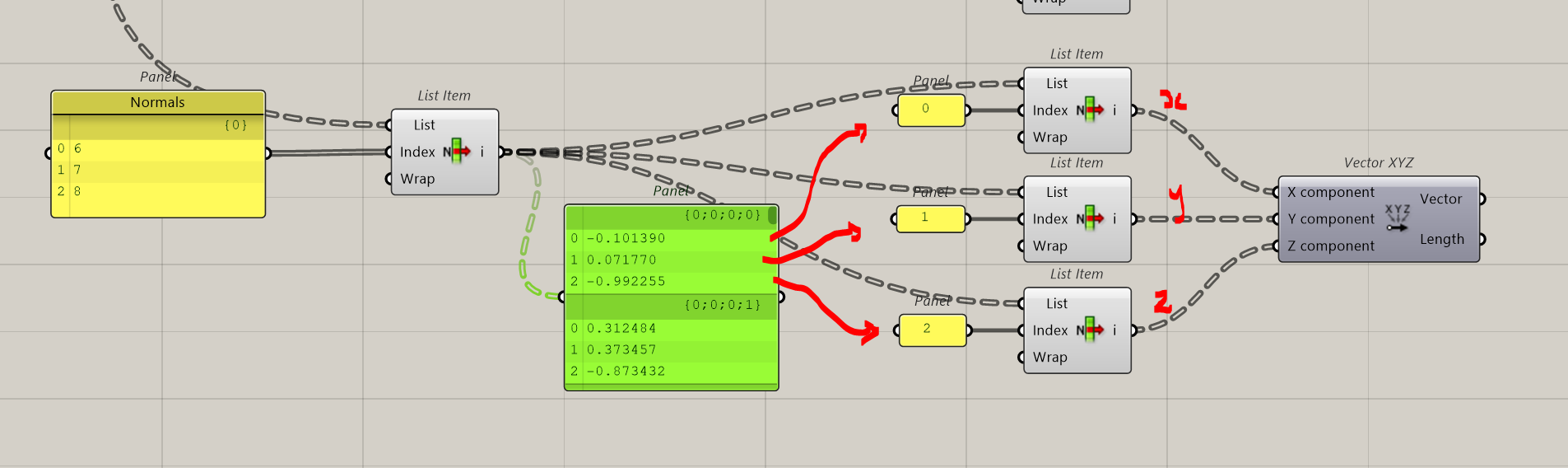The height and width of the screenshot is (468, 1568).
Task: Click the Index input of the Normals-fed List Item
Action: click(x=417, y=152)
